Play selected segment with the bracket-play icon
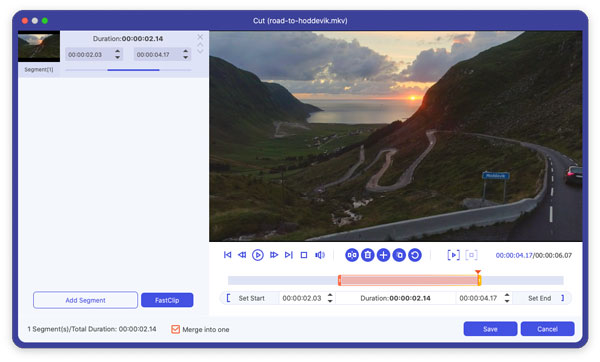 (453, 255)
